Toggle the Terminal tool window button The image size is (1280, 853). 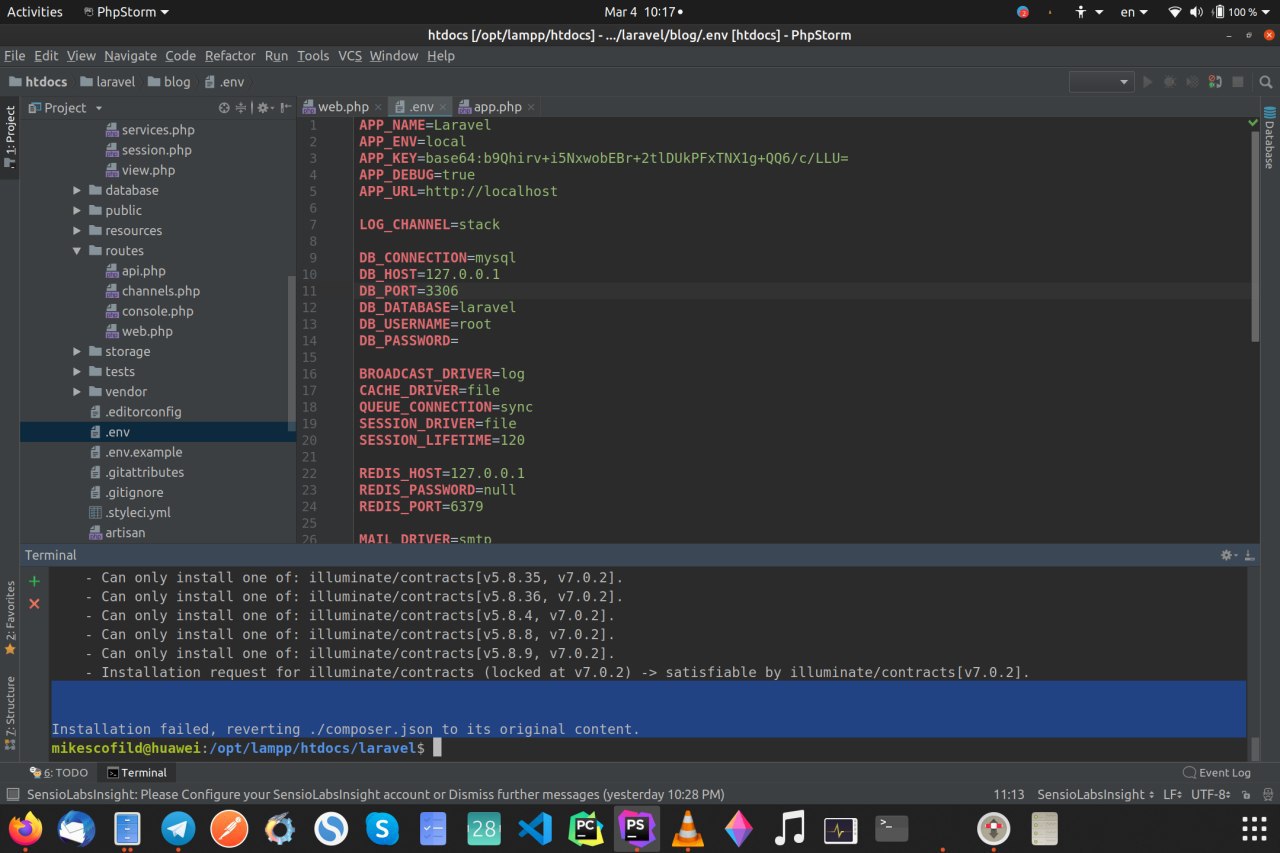(x=138, y=772)
